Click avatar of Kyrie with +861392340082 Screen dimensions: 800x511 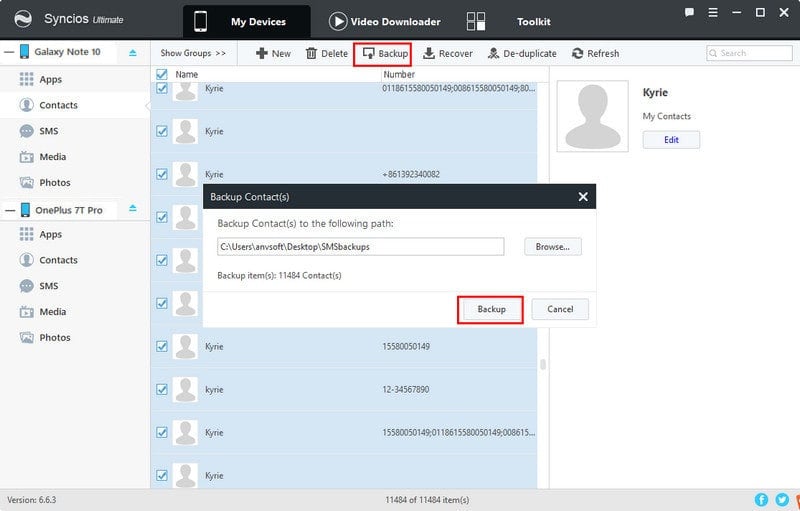(x=185, y=174)
